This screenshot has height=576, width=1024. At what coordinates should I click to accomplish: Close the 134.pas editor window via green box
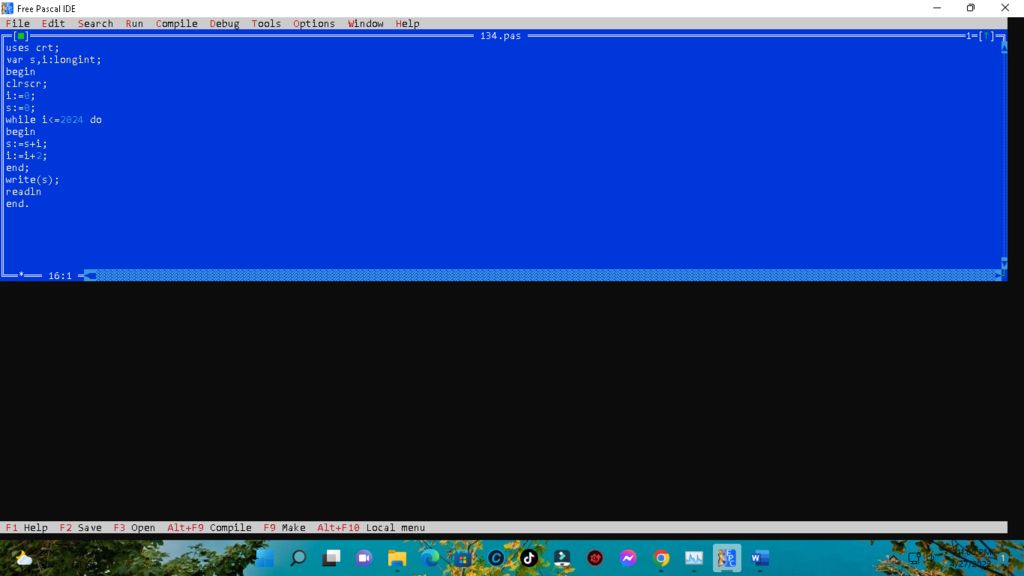point(21,36)
